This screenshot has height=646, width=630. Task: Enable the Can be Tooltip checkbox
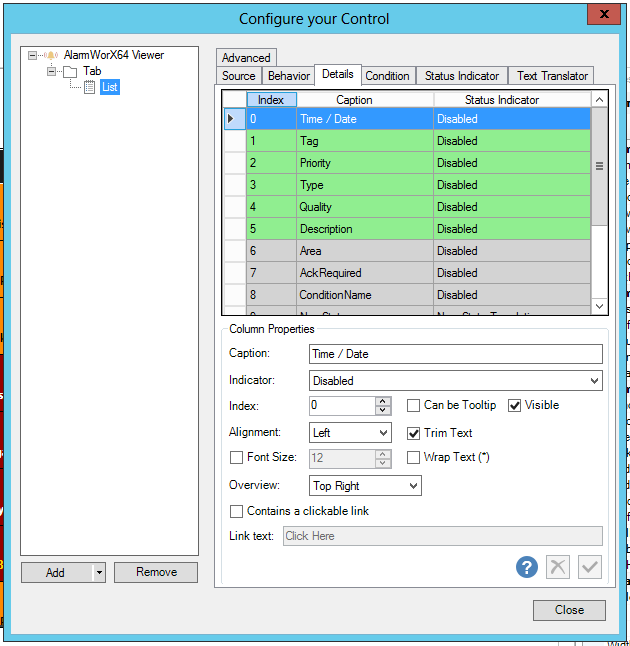pos(413,405)
